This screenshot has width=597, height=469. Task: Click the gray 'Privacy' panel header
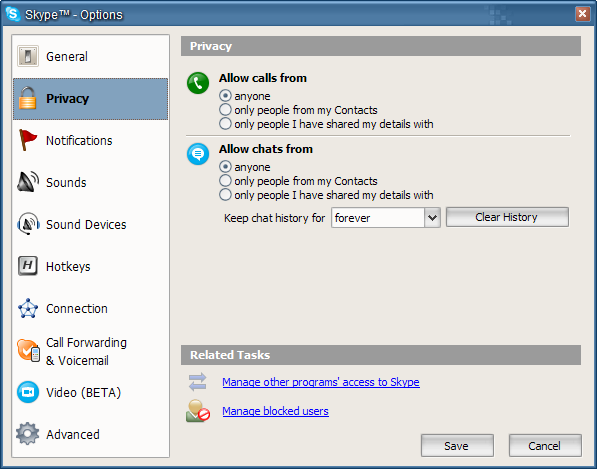(x=381, y=46)
